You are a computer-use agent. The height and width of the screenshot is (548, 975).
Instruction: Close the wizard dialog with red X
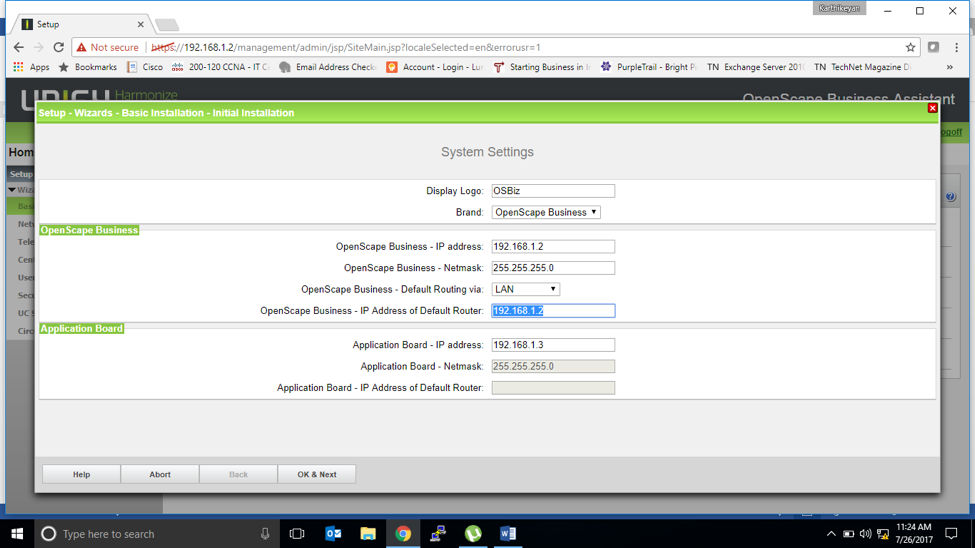tap(932, 108)
